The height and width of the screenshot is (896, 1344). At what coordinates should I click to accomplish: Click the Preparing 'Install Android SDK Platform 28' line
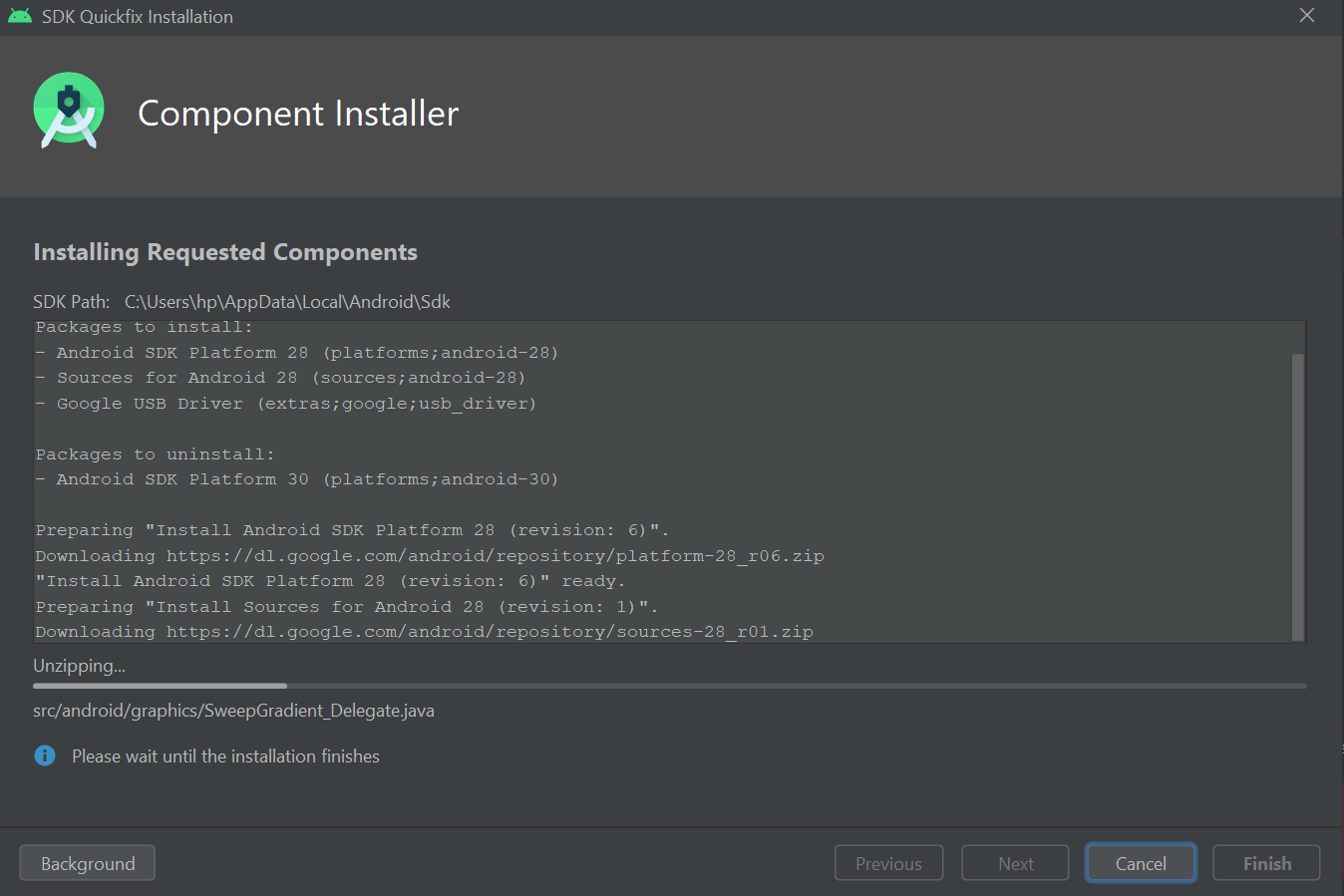point(353,530)
